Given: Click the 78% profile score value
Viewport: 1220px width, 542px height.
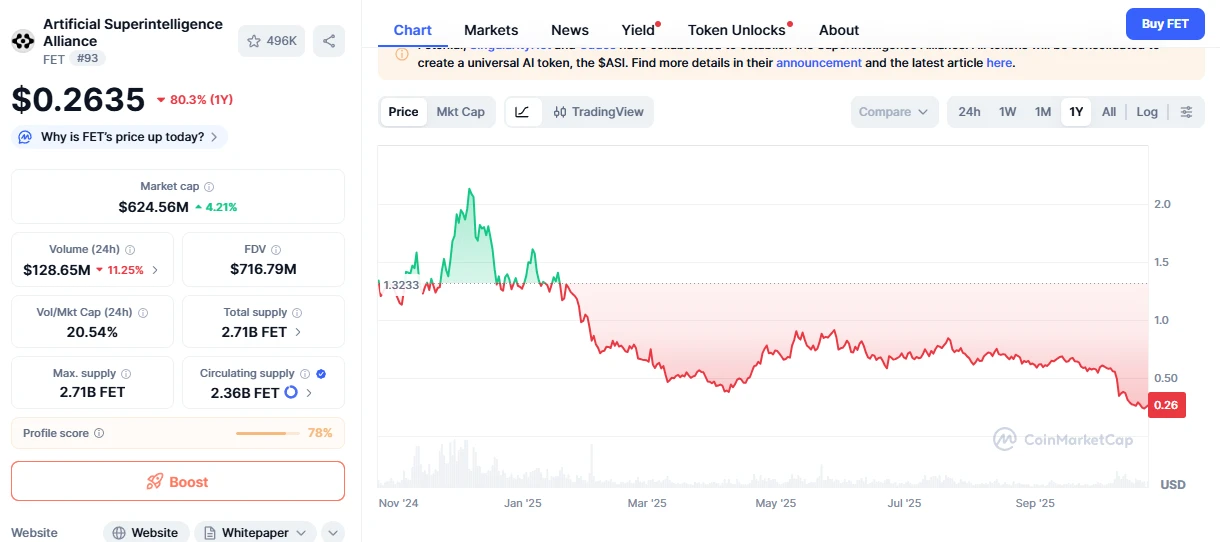Looking at the screenshot, I should pyautogui.click(x=320, y=433).
